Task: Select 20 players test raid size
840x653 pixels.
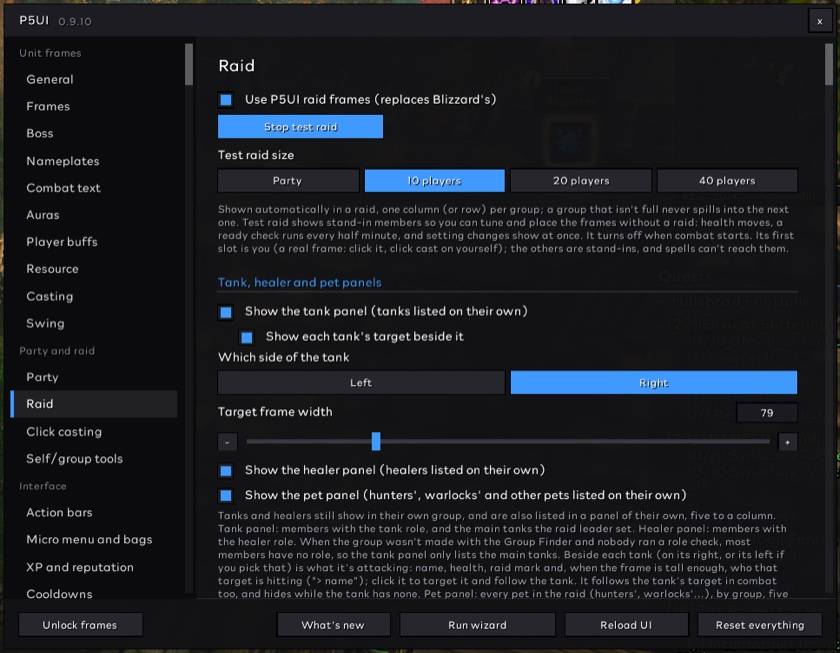Action: [x=581, y=181]
